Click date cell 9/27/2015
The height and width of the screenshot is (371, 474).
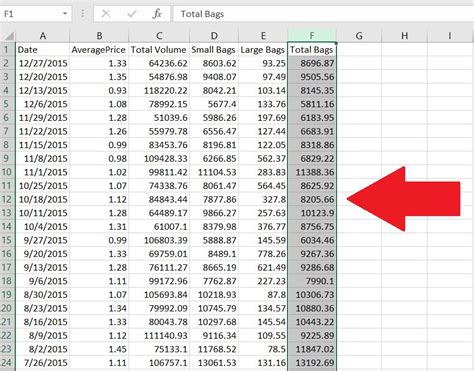[43, 240]
